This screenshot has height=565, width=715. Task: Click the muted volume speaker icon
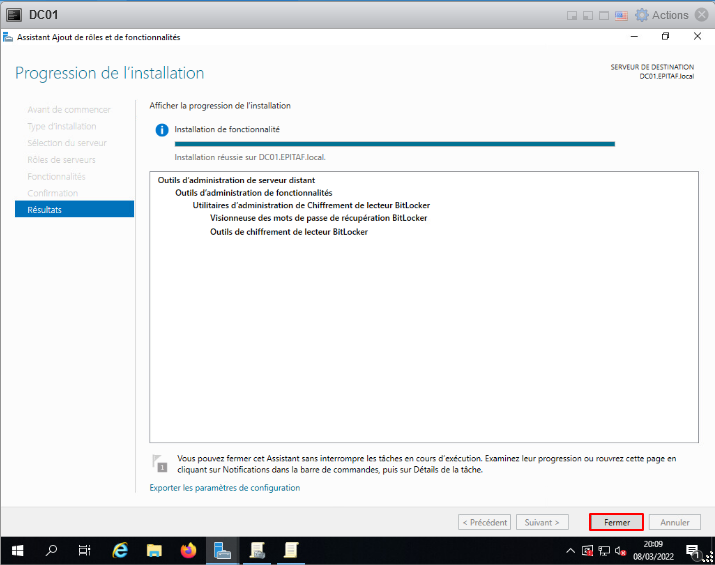tap(620, 550)
